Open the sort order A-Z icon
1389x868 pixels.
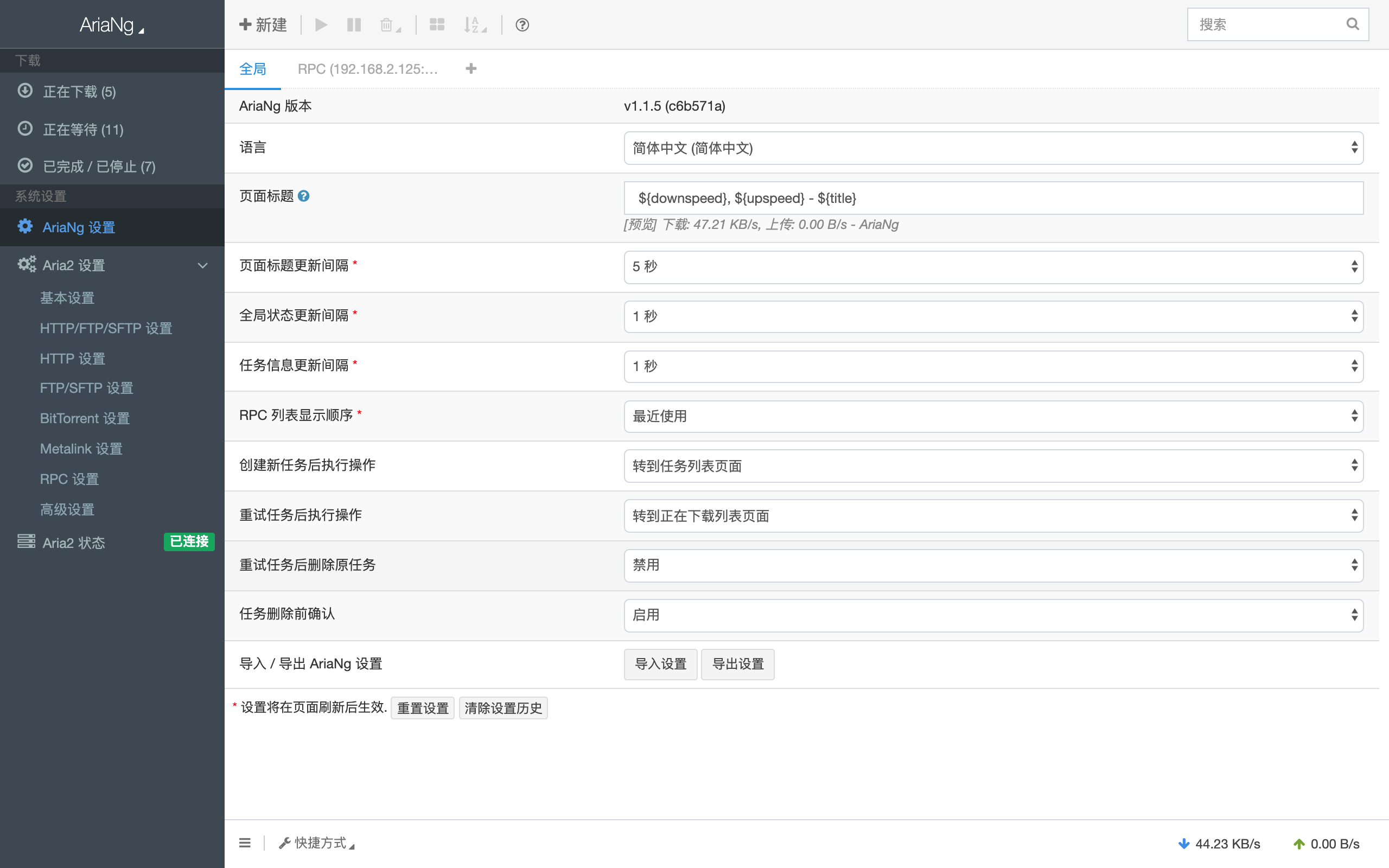[x=474, y=25]
